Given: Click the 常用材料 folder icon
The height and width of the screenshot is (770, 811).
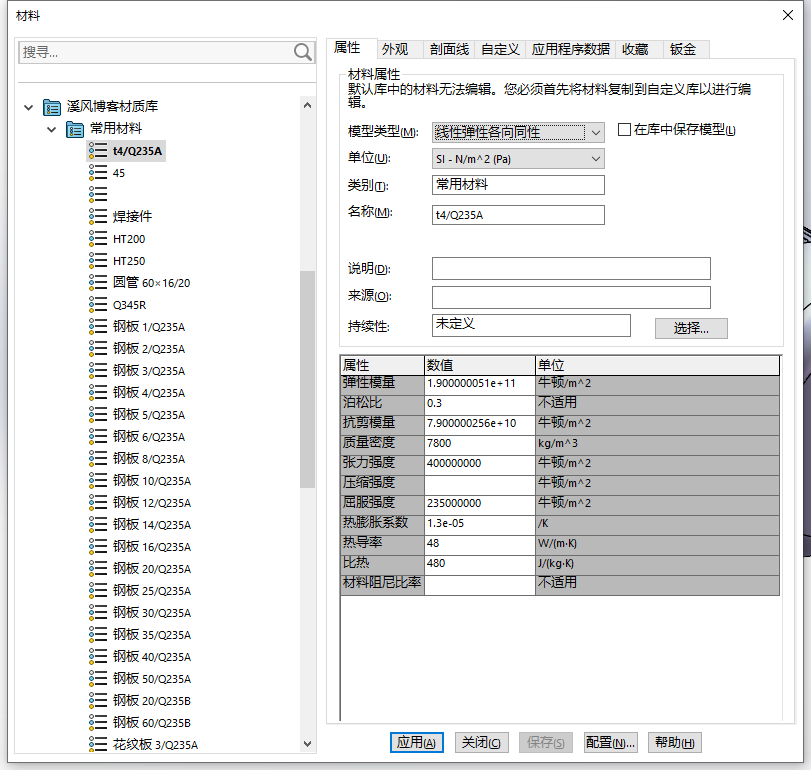Looking at the screenshot, I should coord(75,130).
